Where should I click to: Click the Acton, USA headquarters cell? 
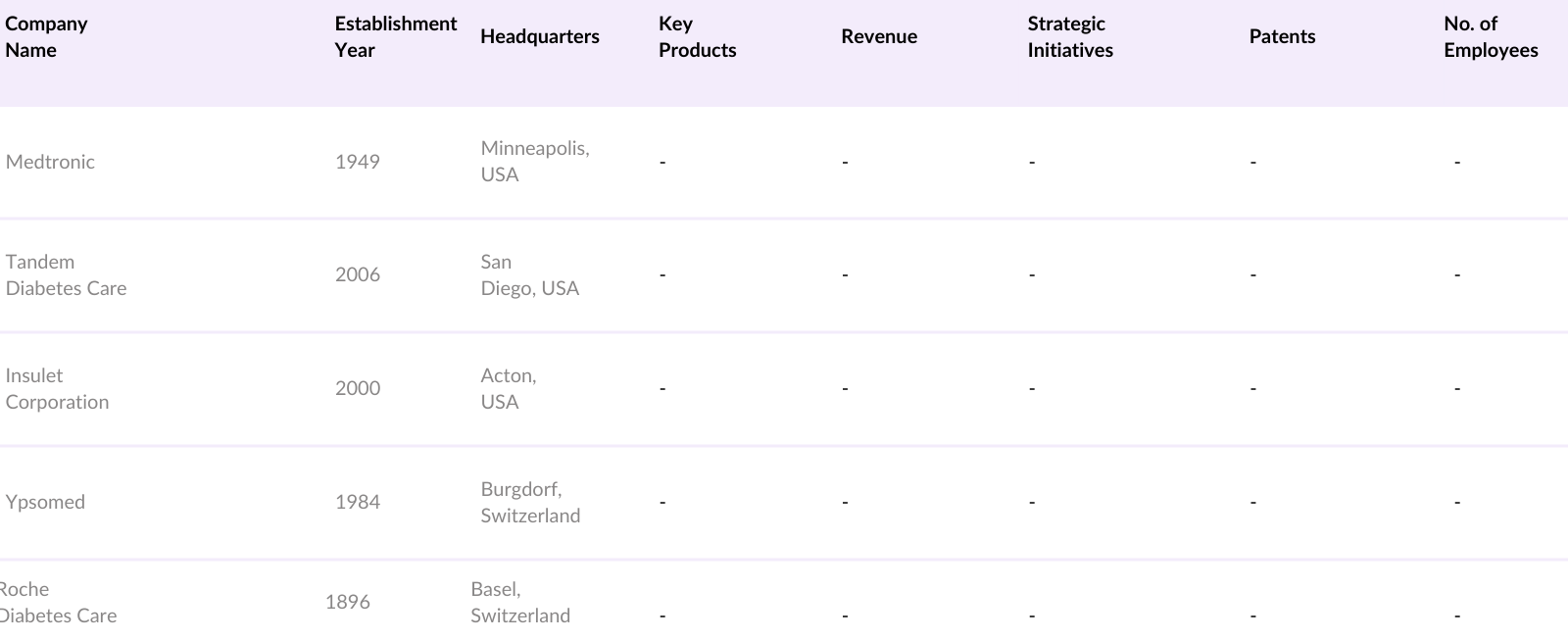pyautogui.click(x=508, y=389)
